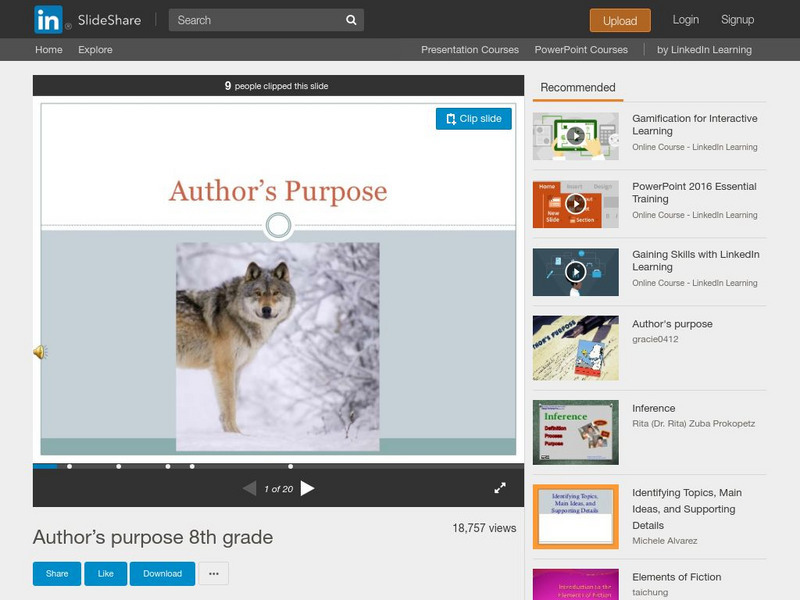800x600 pixels.
Task: Play the Gamification for Interactive Learning video
Action: pyautogui.click(x=575, y=136)
